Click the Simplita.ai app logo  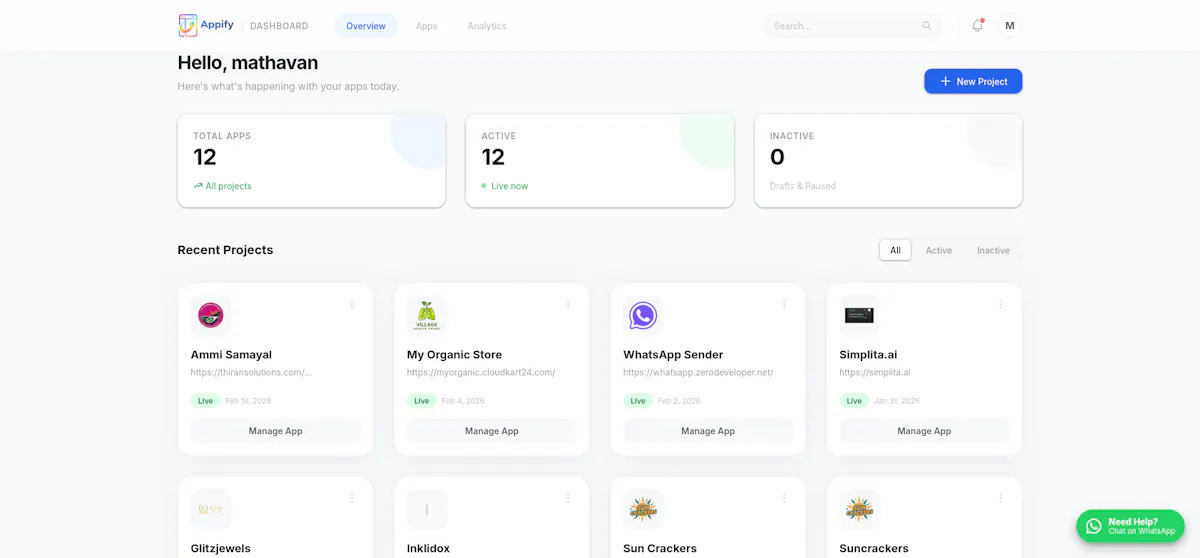[859, 316]
